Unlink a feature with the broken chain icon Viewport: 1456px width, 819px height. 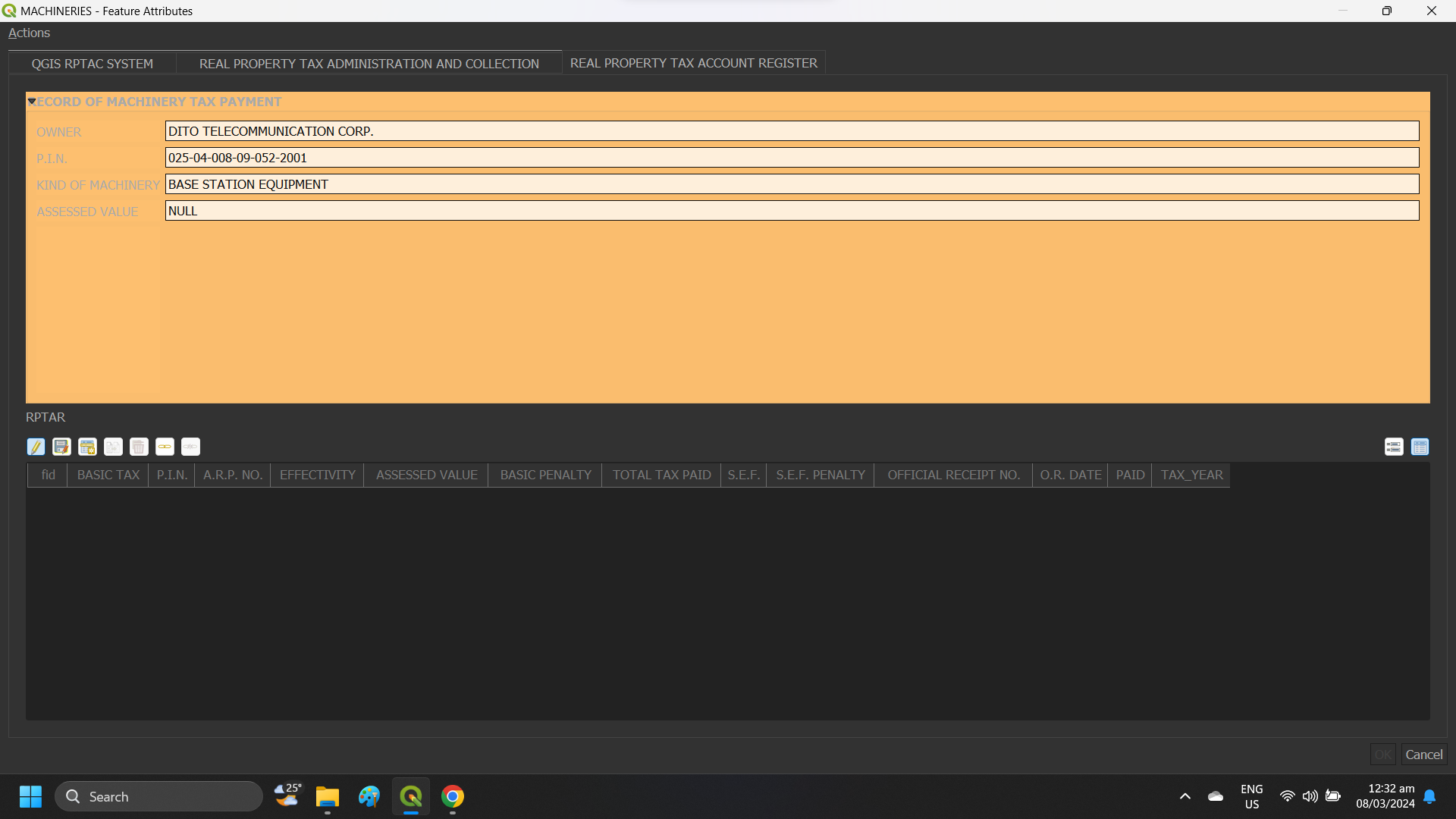190,447
